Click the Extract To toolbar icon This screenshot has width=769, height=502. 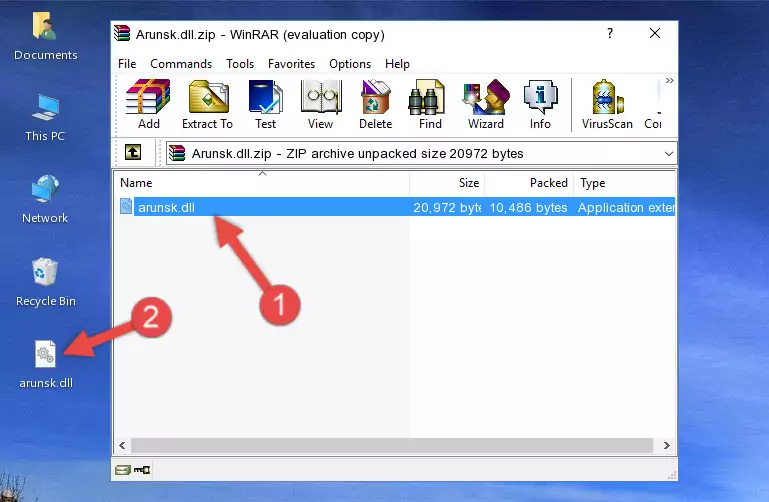(x=207, y=104)
